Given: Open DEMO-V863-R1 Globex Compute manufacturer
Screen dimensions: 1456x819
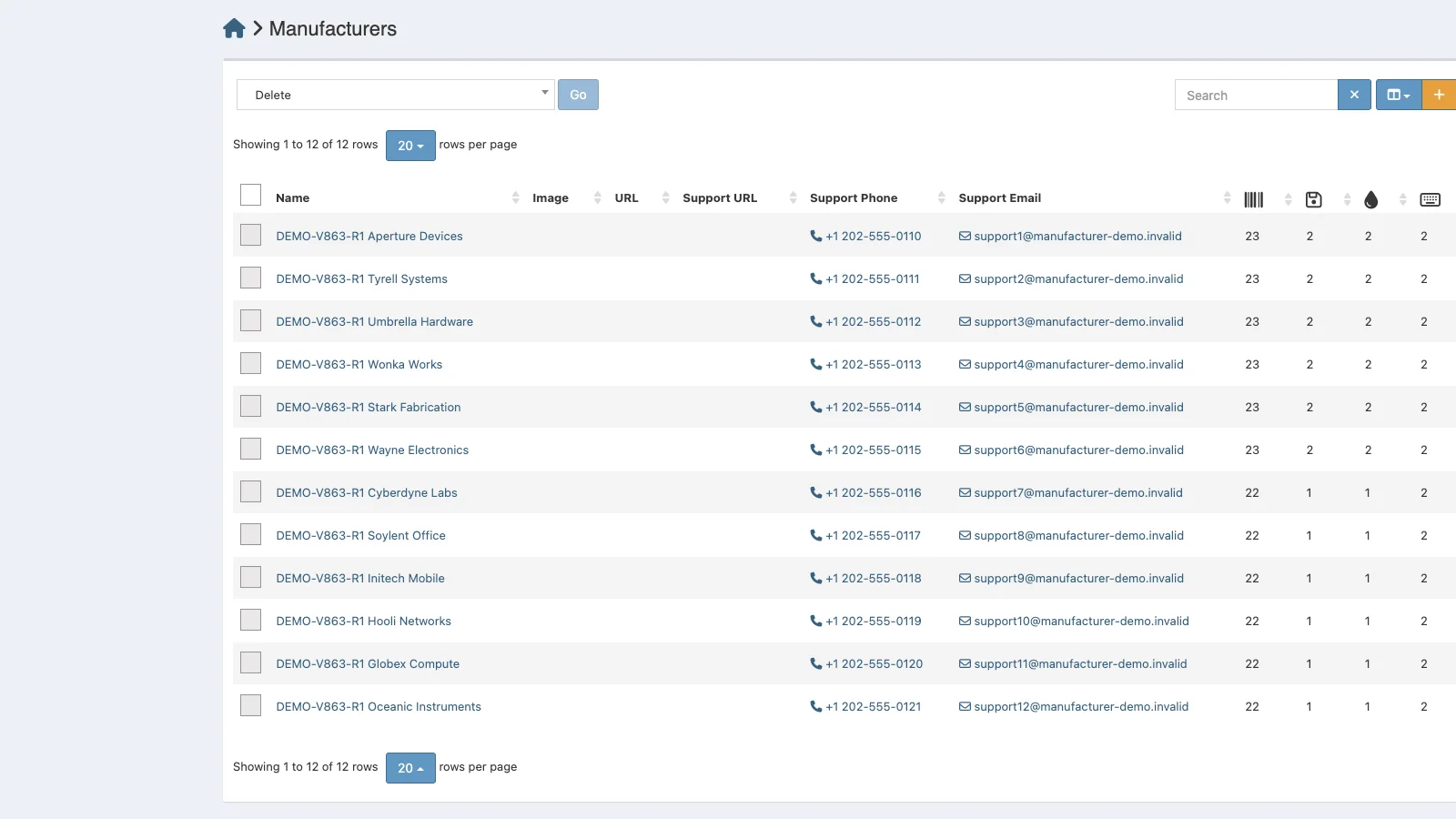Looking at the screenshot, I should pos(368,663).
